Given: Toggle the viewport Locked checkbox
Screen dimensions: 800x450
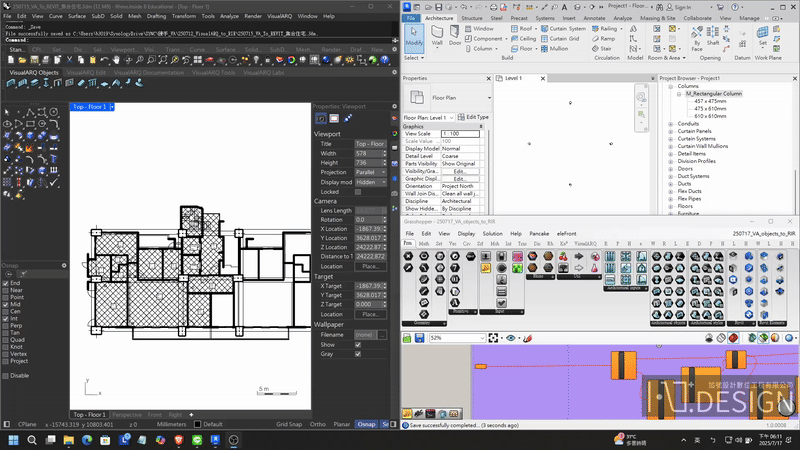Looking at the screenshot, I should click(358, 192).
